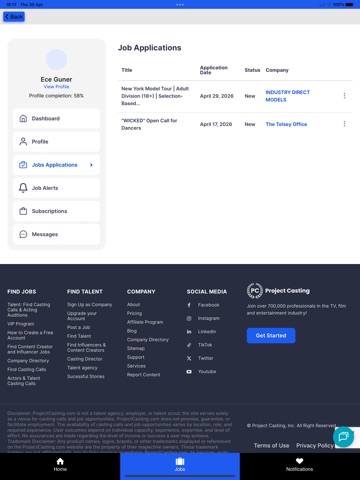Open Support link in footer

[x=136, y=357]
